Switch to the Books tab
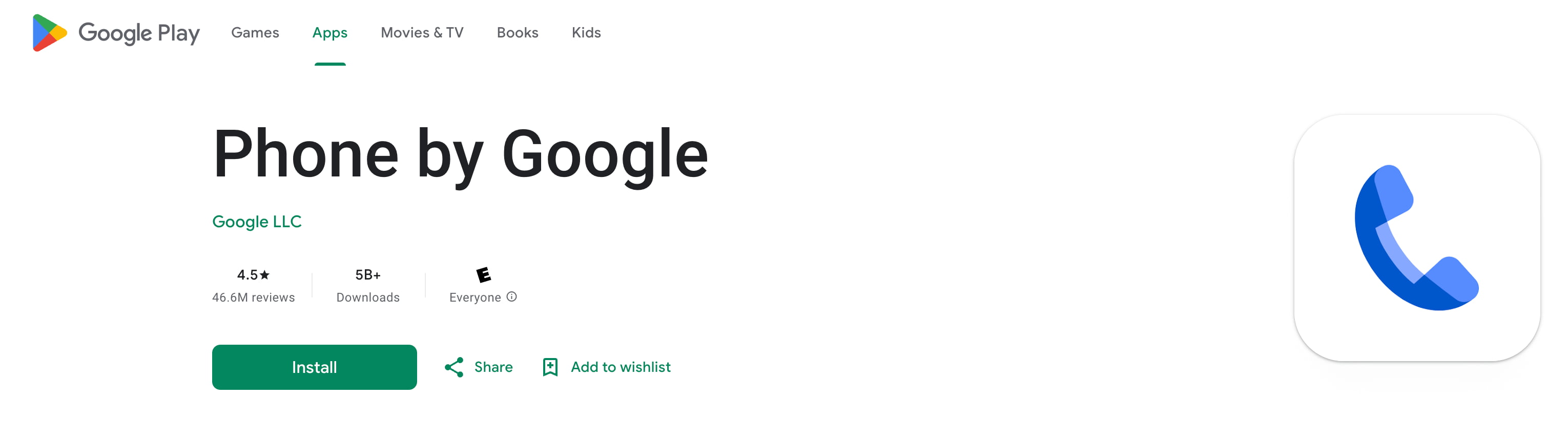This screenshot has height=436, width=1568. click(x=518, y=33)
